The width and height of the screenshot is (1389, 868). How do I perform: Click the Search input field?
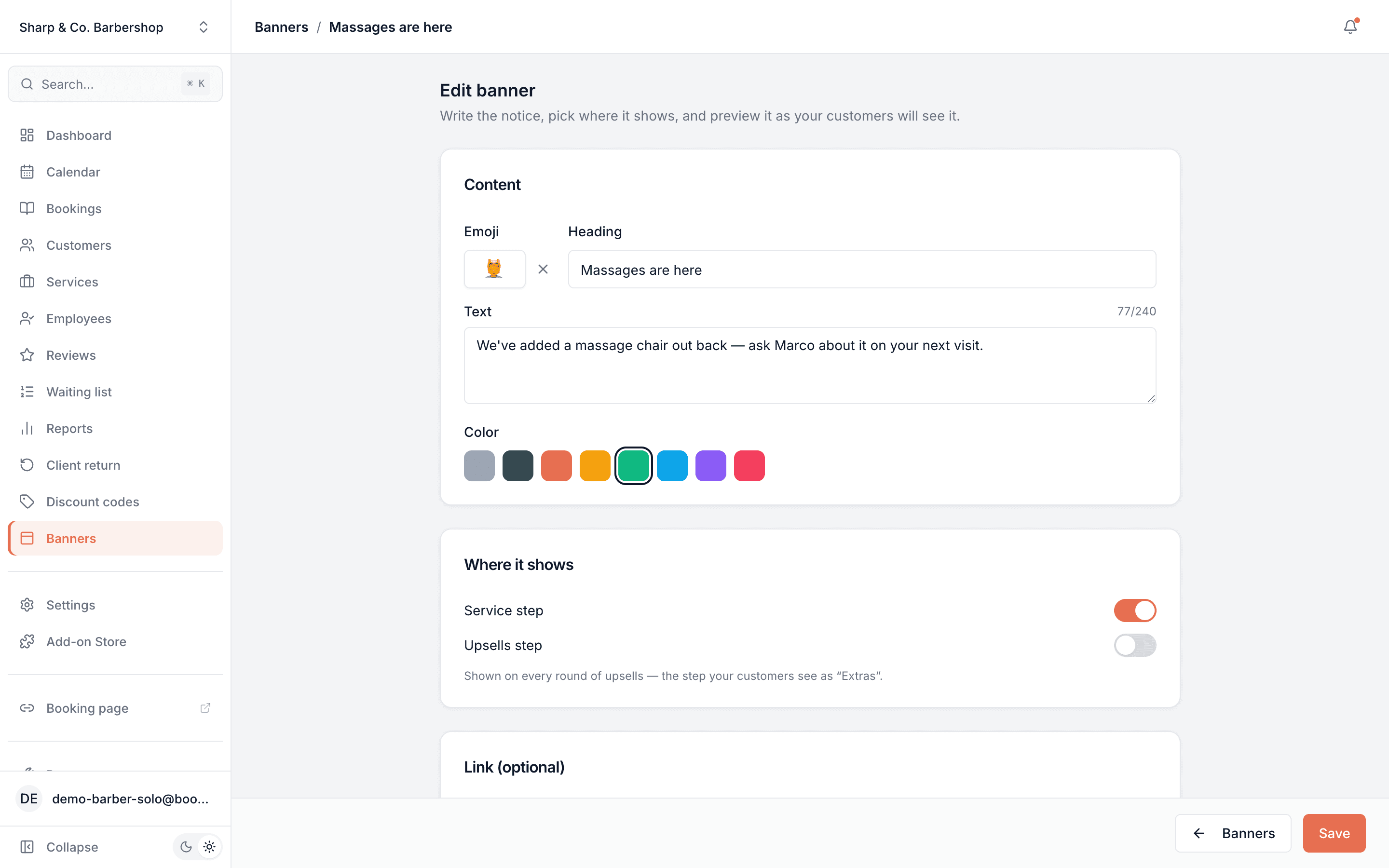(115, 84)
